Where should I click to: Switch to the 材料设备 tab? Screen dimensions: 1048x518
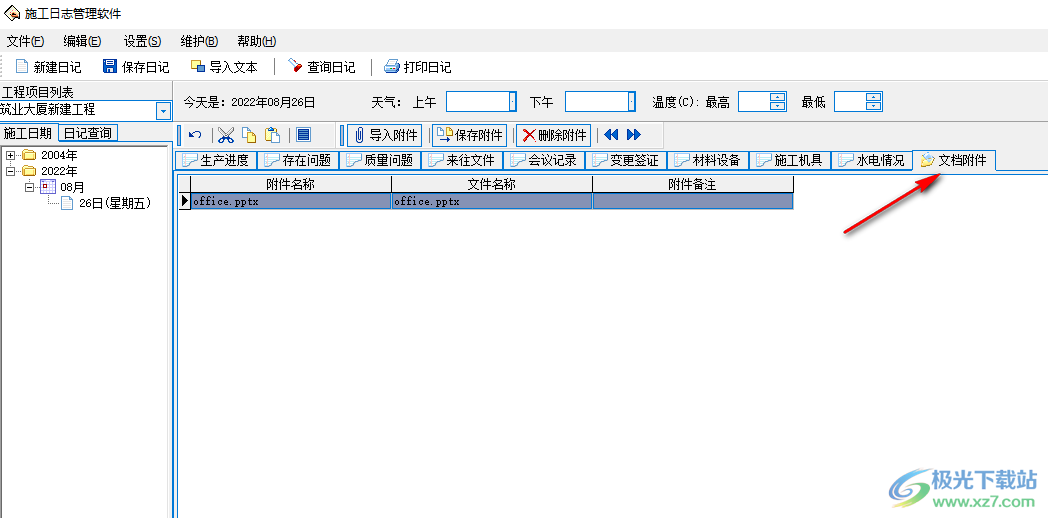(x=708, y=160)
